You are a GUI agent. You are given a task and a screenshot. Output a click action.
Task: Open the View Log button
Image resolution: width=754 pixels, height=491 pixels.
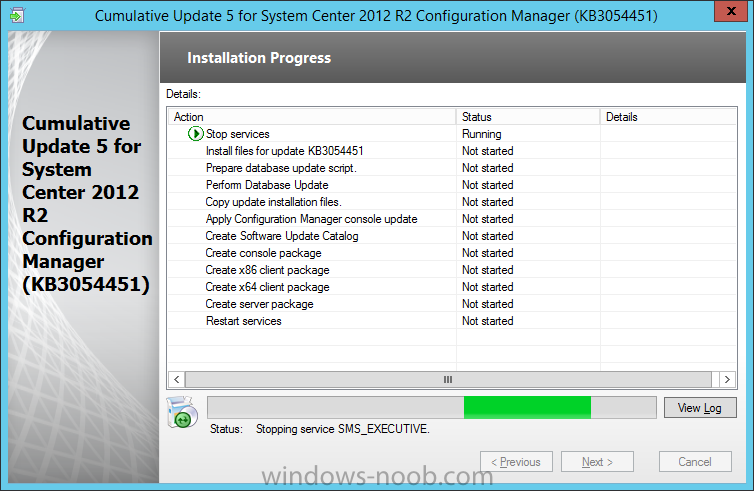[x=700, y=408]
